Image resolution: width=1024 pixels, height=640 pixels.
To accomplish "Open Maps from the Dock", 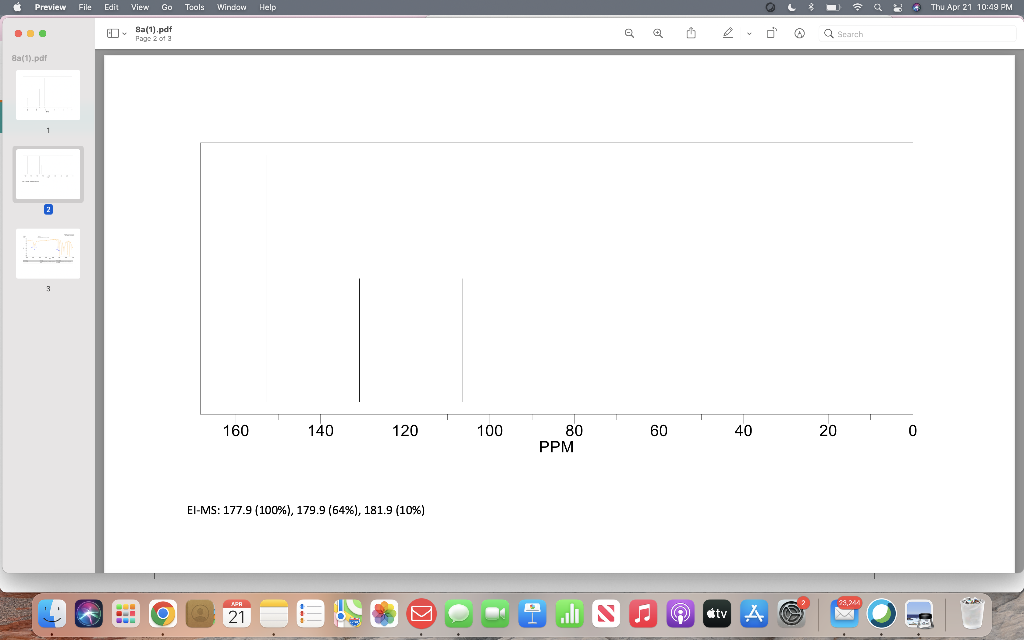I will (x=347, y=614).
